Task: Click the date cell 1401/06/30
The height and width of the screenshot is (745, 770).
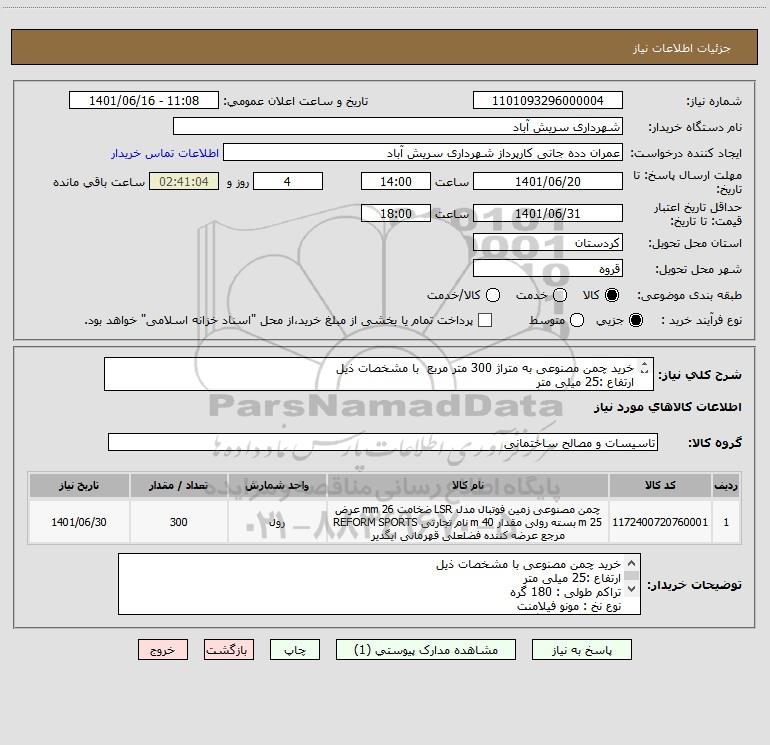Action: click(x=79, y=522)
